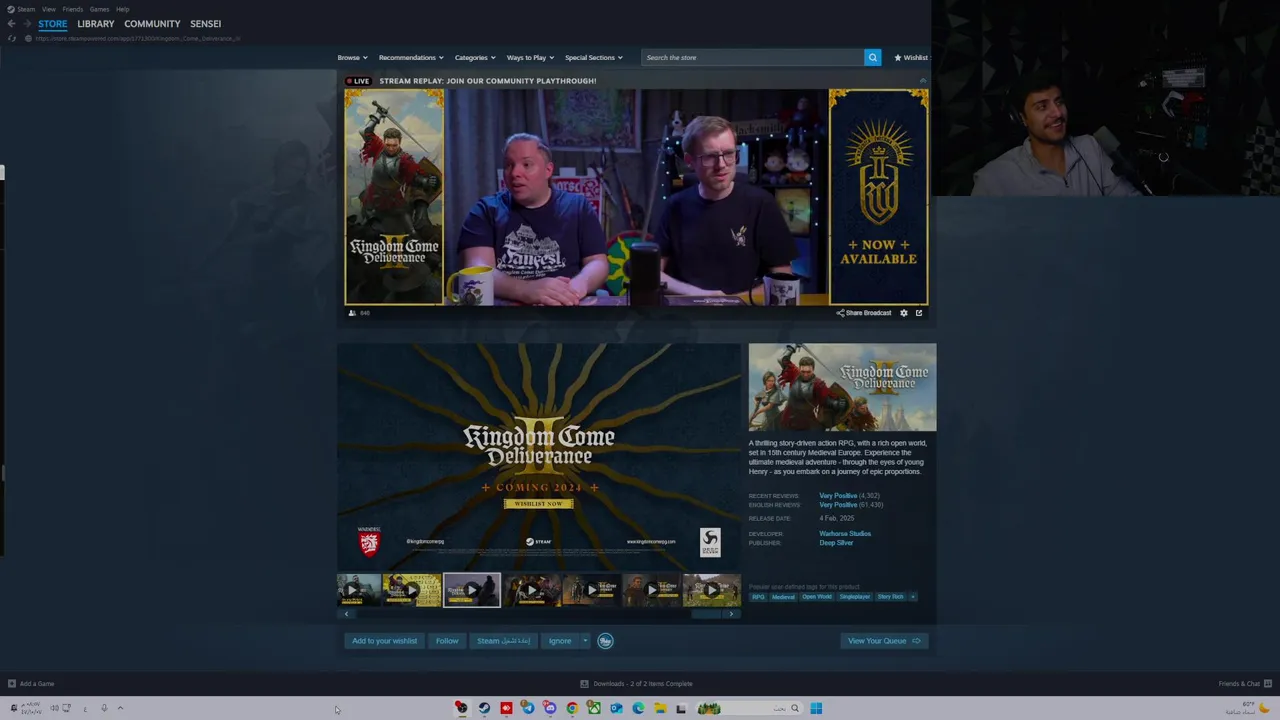Expand more tags with the plus button
The width and height of the screenshot is (1280, 720).
pos(912,597)
